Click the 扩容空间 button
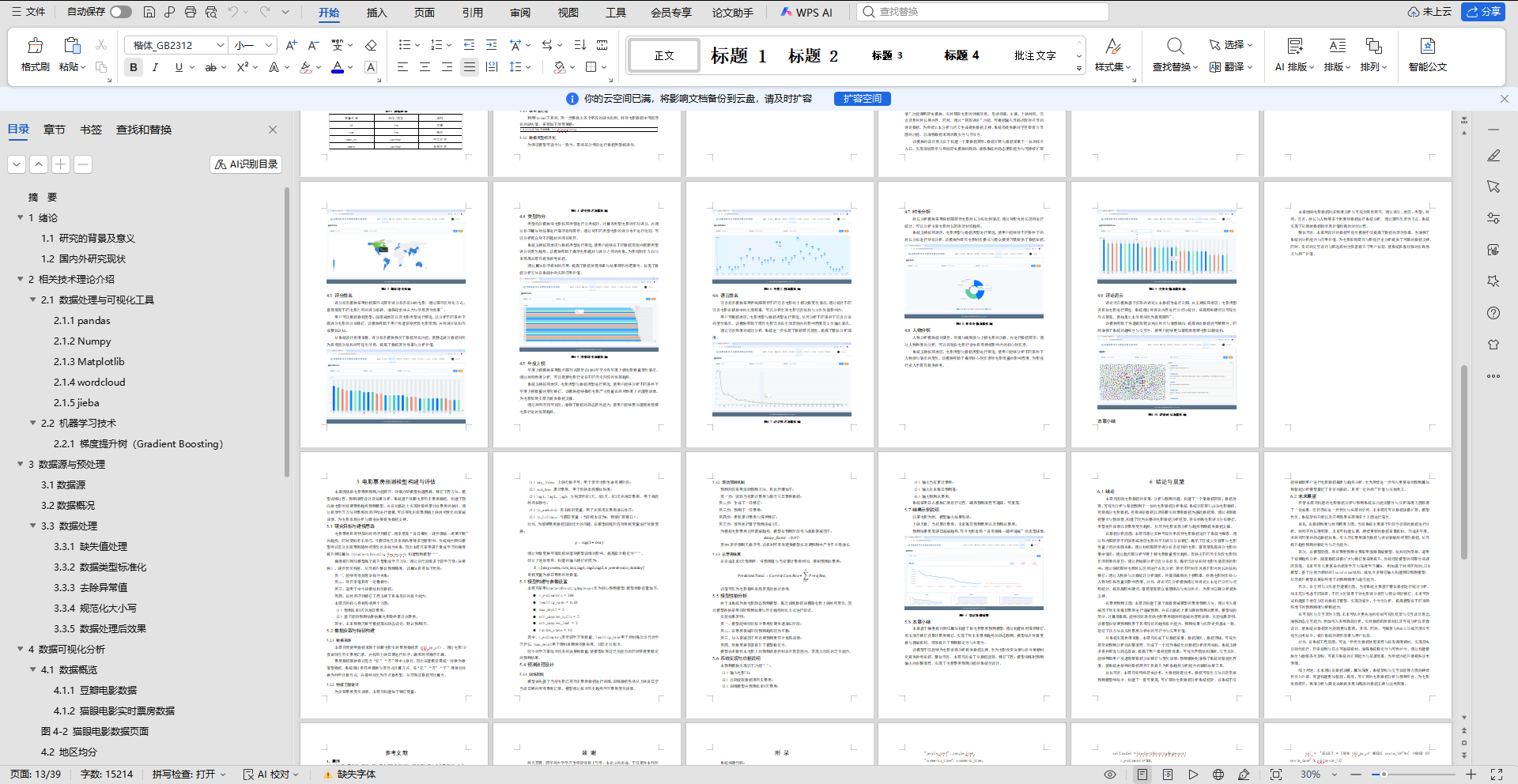 [863, 99]
